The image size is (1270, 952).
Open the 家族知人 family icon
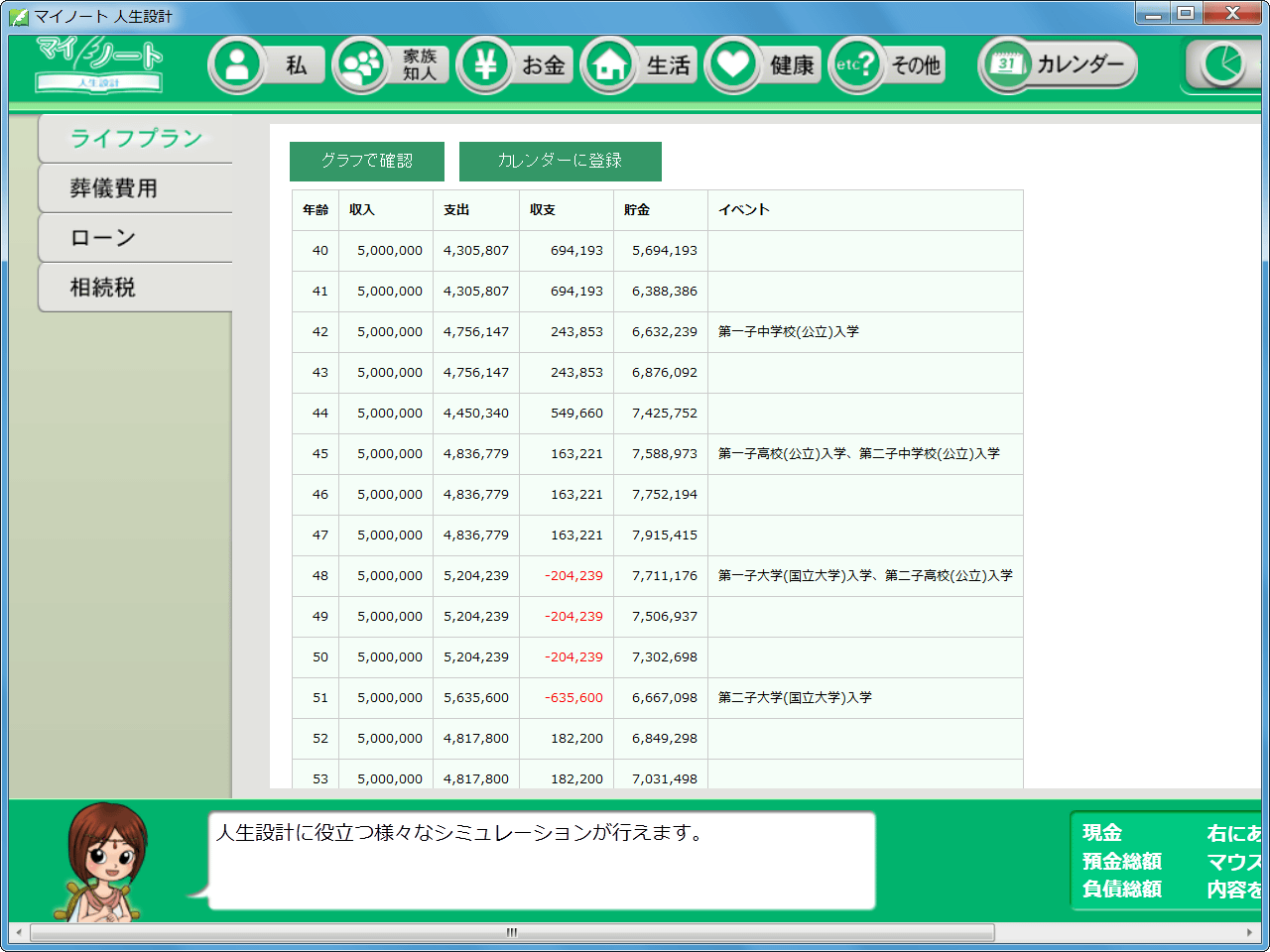(361, 65)
